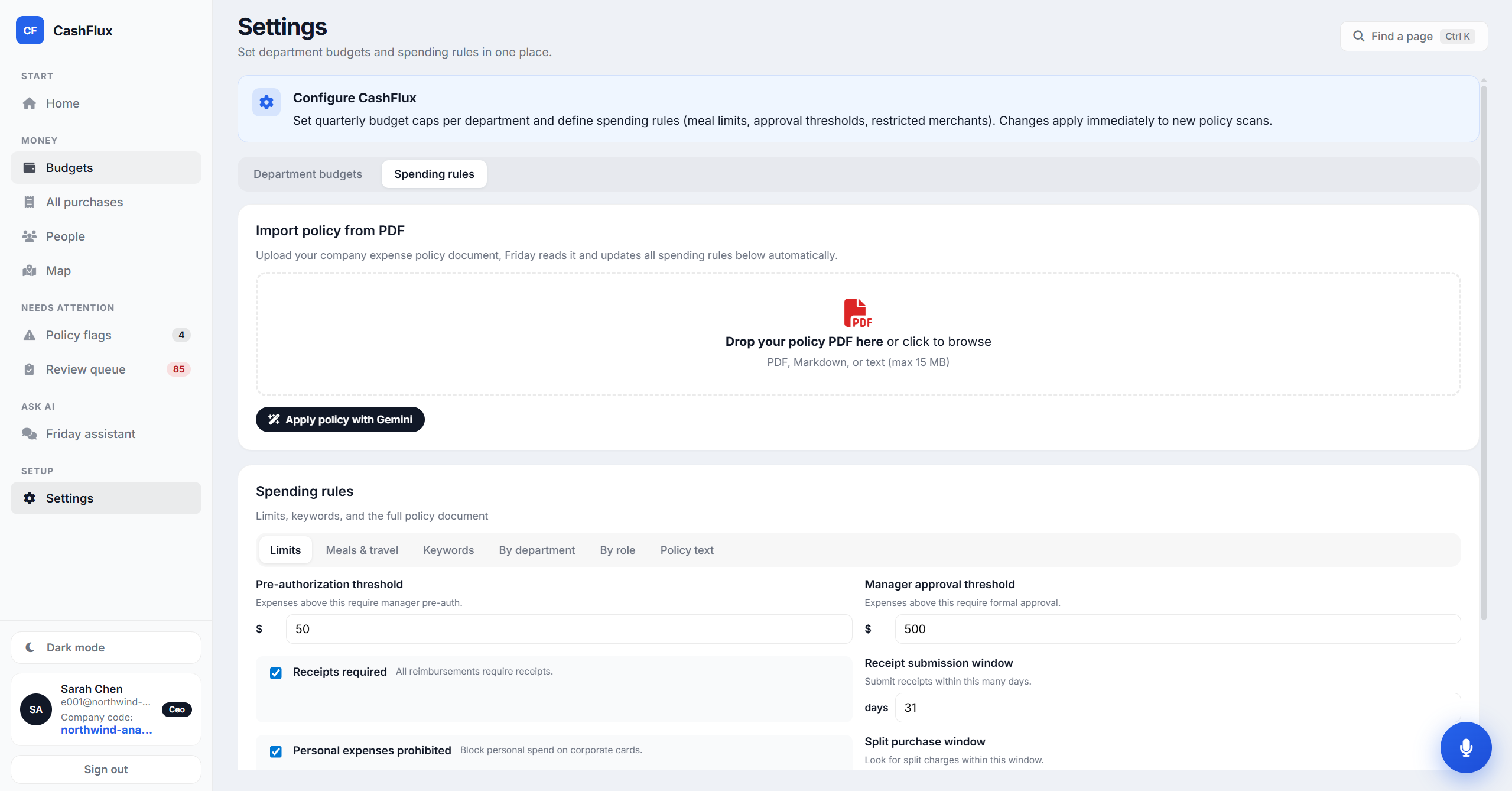Click Pre-authorization threshold amount field
Screen dimensions: 1512x791
tap(568, 629)
